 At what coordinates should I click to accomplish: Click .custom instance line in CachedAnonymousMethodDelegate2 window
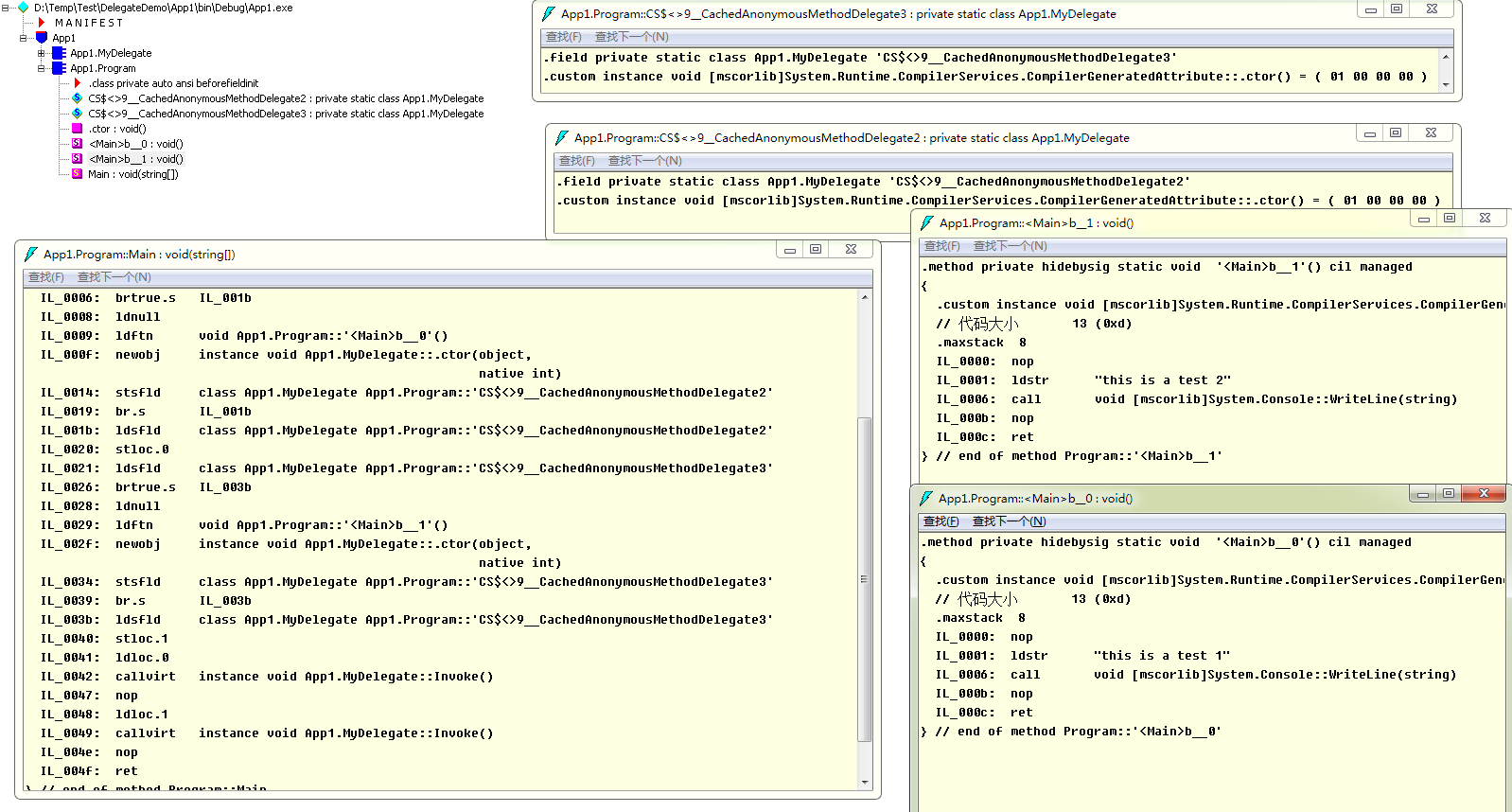[998, 201]
